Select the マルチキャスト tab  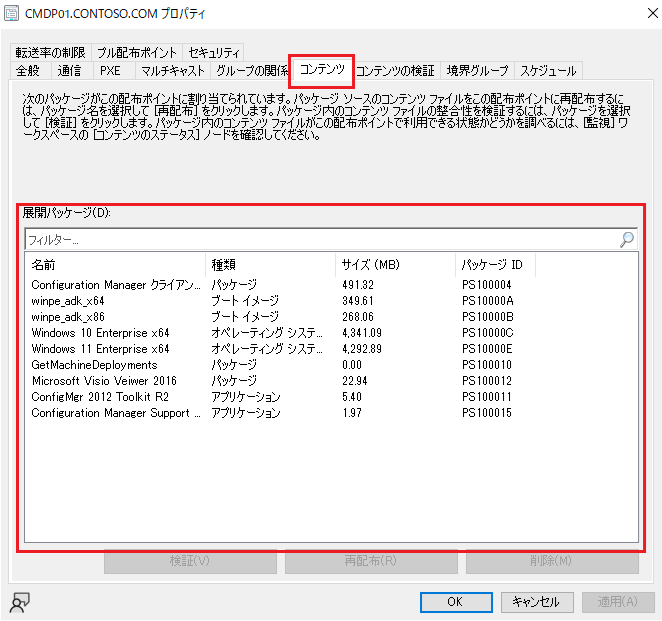point(172,70)
